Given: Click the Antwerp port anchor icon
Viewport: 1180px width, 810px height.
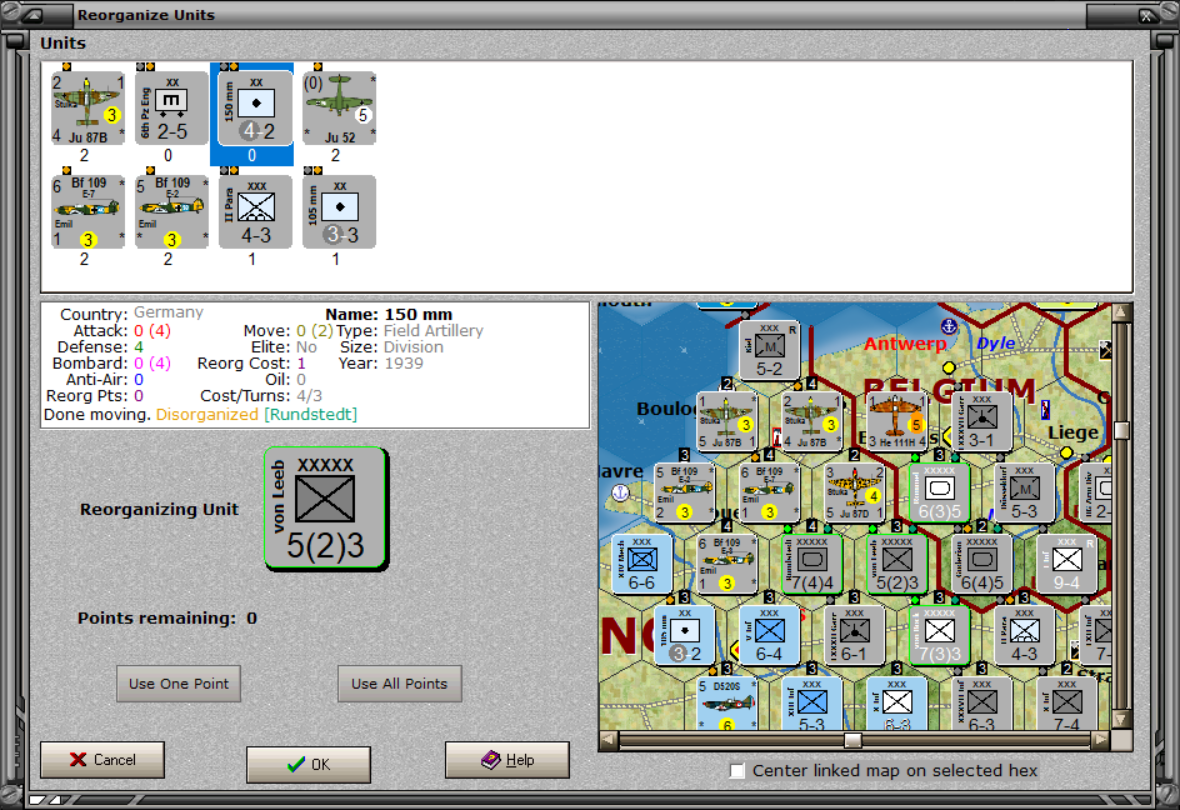Looking at the screenshot, I should pos(949,327).
